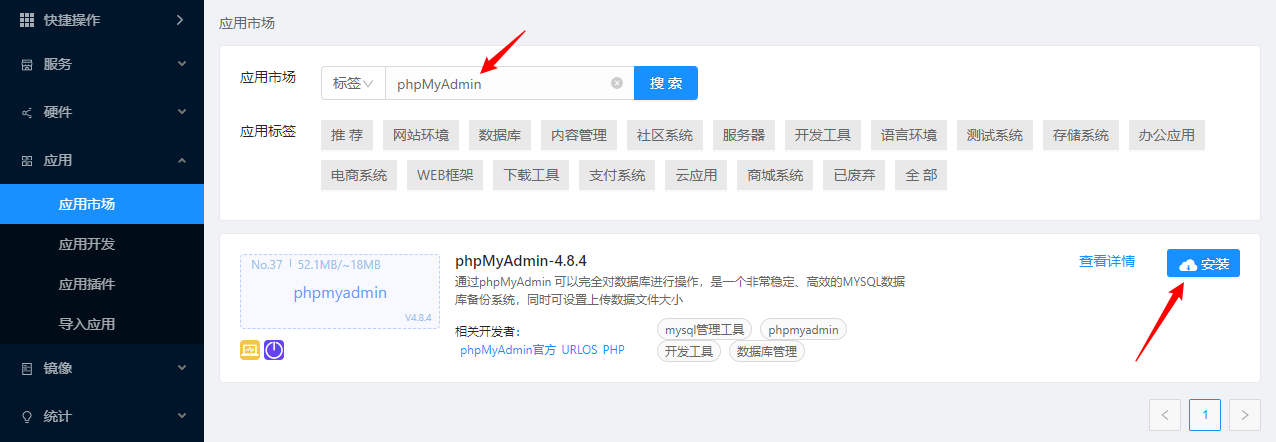Click the yellow icon under the phpmyadmin card

click(250, 350)
